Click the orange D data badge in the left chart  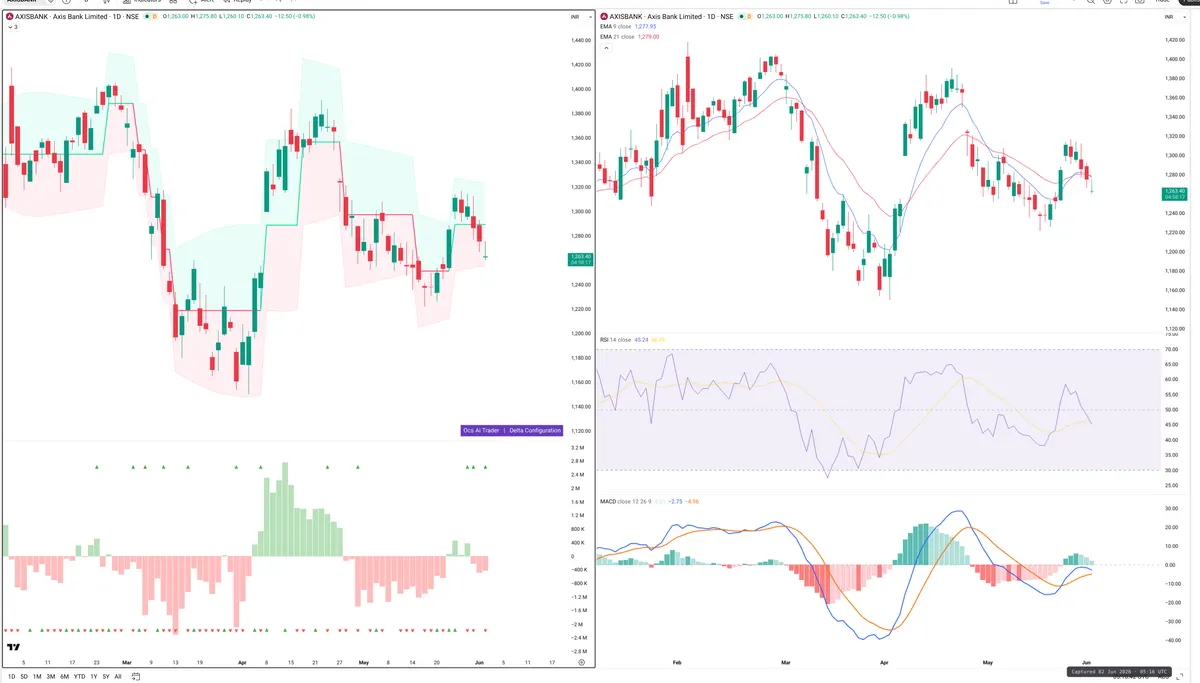point(156,17)
